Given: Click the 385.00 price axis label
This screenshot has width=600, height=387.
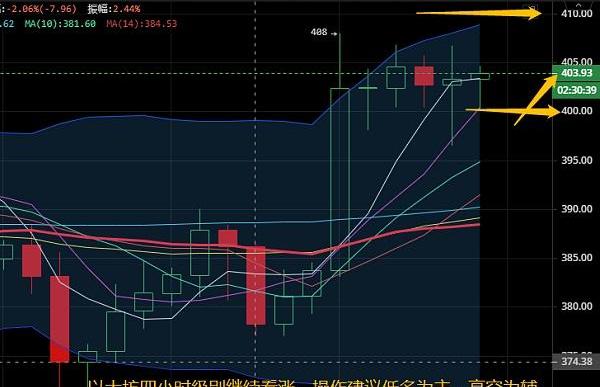Looking at the screenshot, I should point(577,258).
